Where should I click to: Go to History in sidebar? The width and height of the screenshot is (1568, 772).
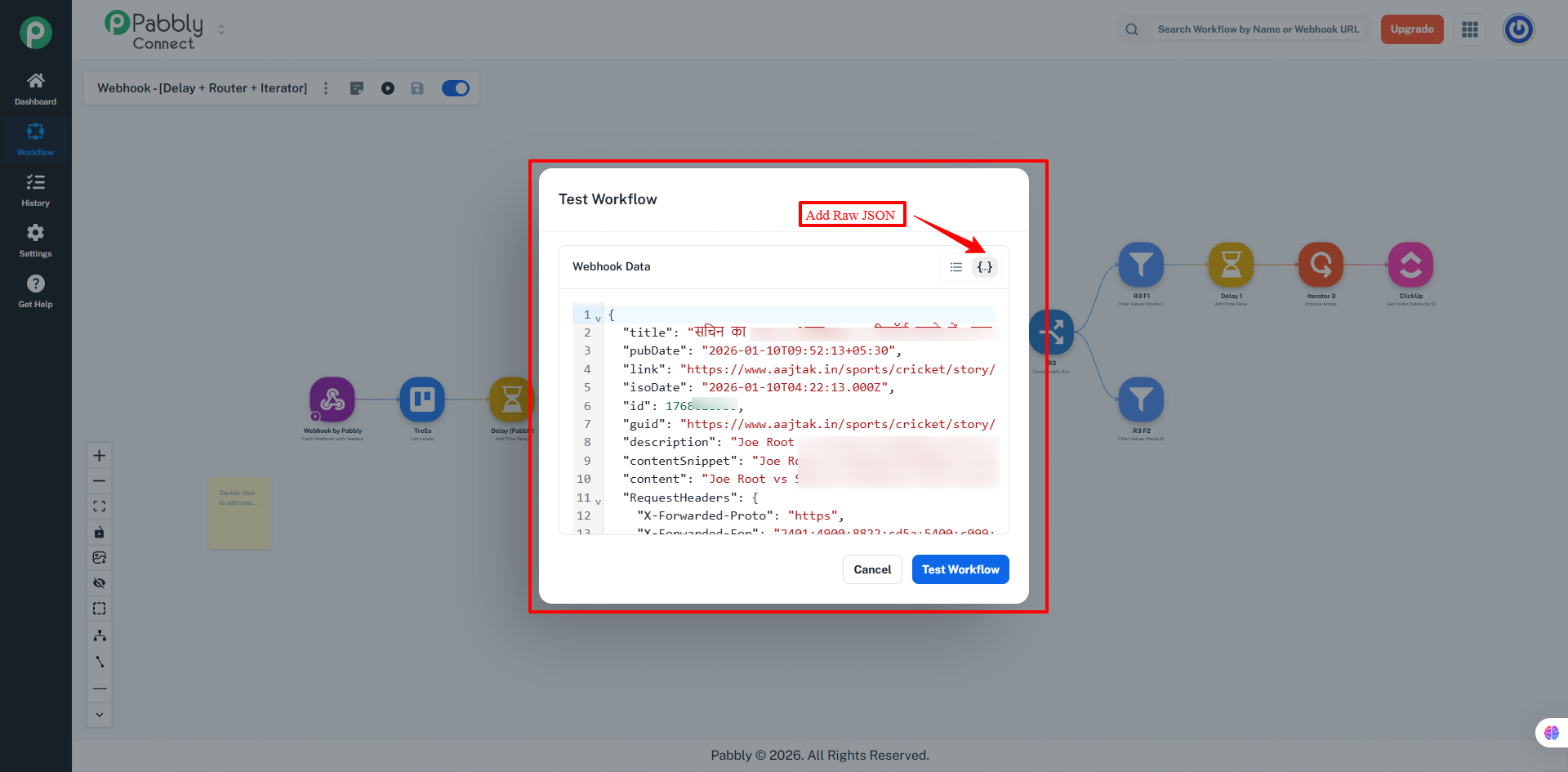pyautogui.click(x=35, y=190)
